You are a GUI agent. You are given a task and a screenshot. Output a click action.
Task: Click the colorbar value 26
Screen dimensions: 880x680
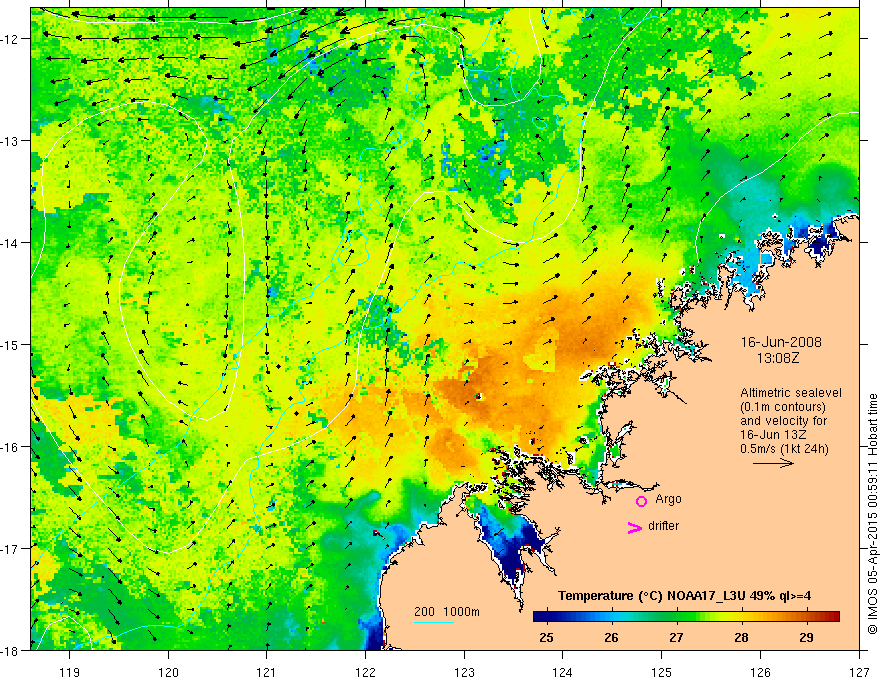611,637
